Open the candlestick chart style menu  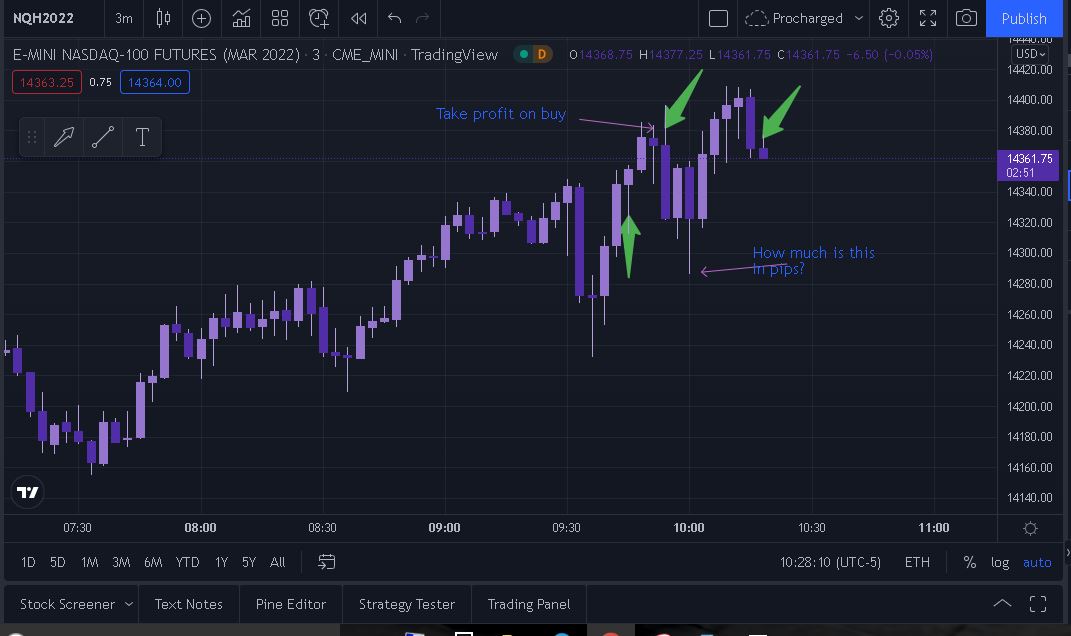(163, 18)
